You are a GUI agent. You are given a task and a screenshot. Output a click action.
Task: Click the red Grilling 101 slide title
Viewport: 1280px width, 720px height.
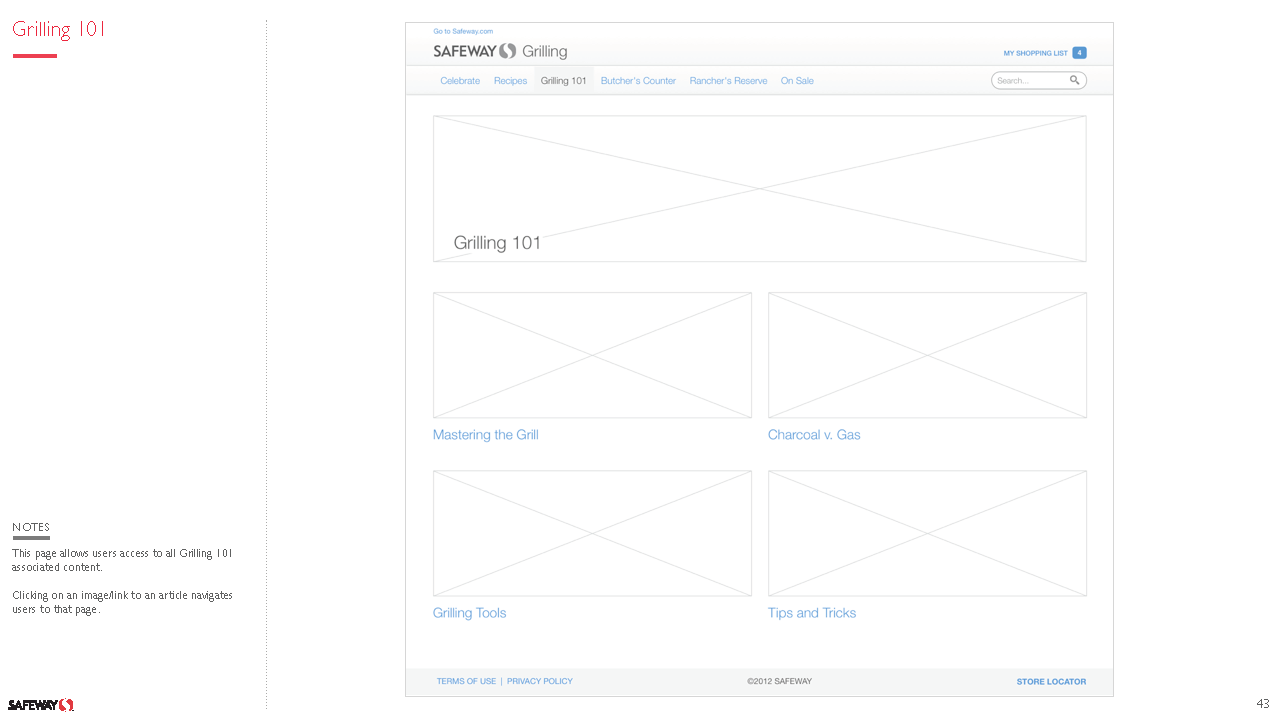(59, 29)
